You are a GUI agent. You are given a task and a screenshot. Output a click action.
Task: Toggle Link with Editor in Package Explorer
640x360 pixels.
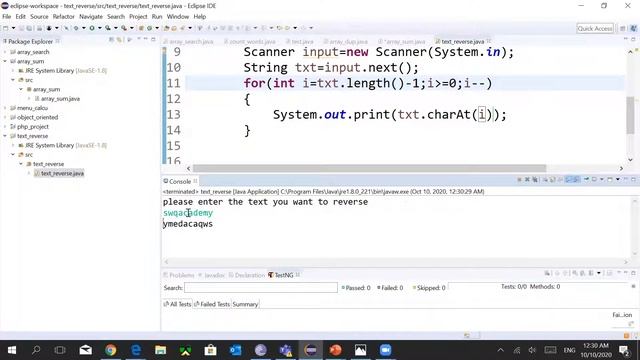coord(119,40)
